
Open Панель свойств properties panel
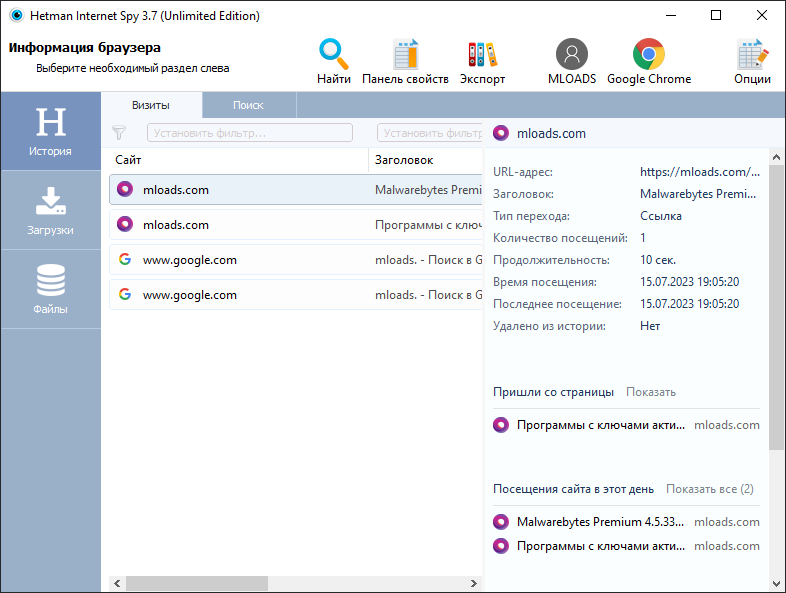click(405, 61)
